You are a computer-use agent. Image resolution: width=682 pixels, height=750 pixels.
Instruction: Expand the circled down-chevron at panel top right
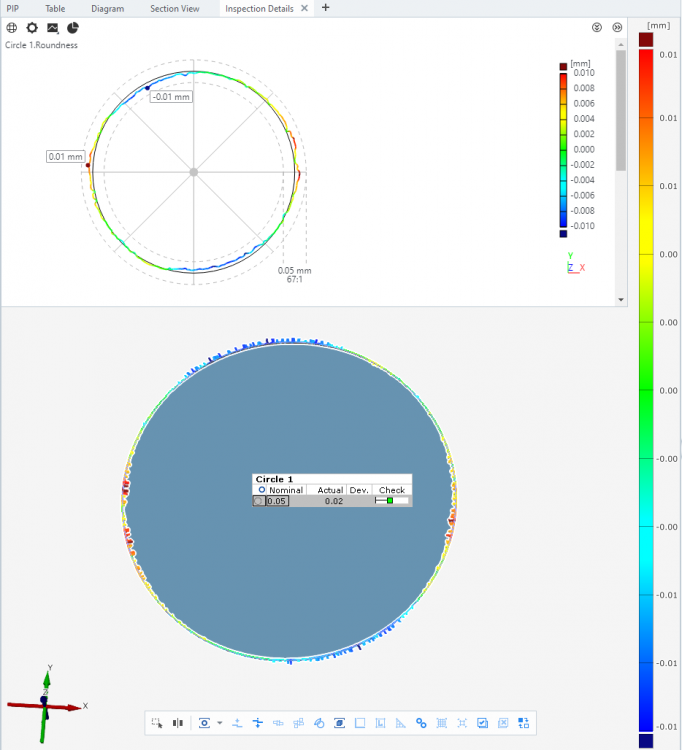tap(597, 28)
